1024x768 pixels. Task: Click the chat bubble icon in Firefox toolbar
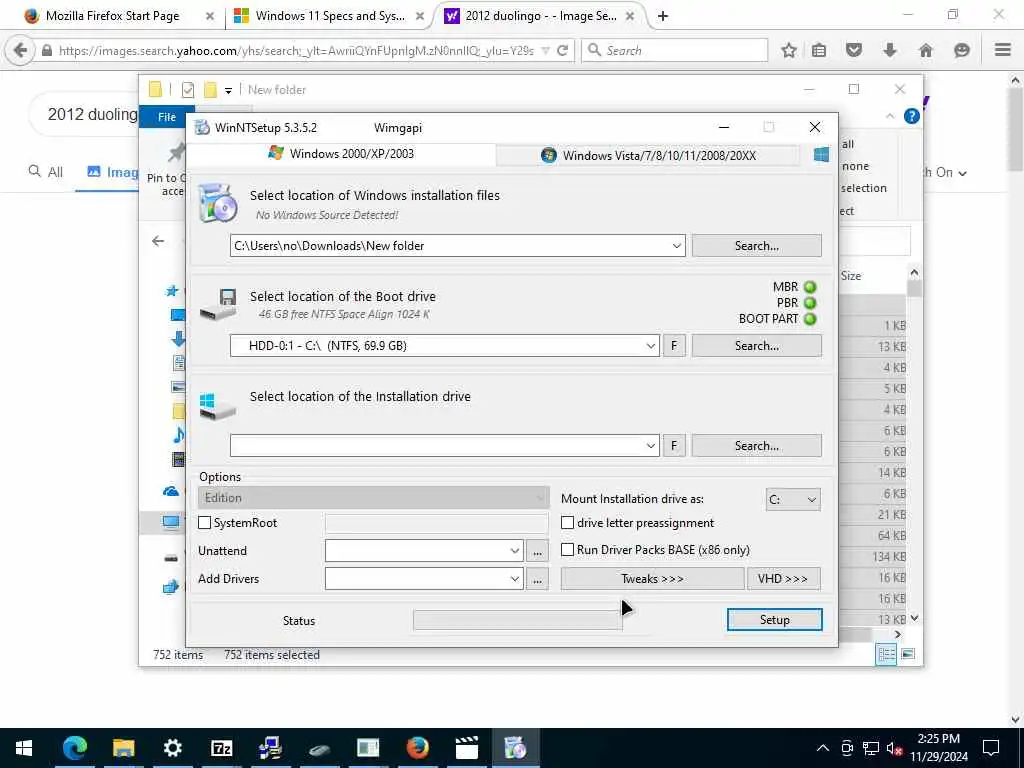[961, 50]
